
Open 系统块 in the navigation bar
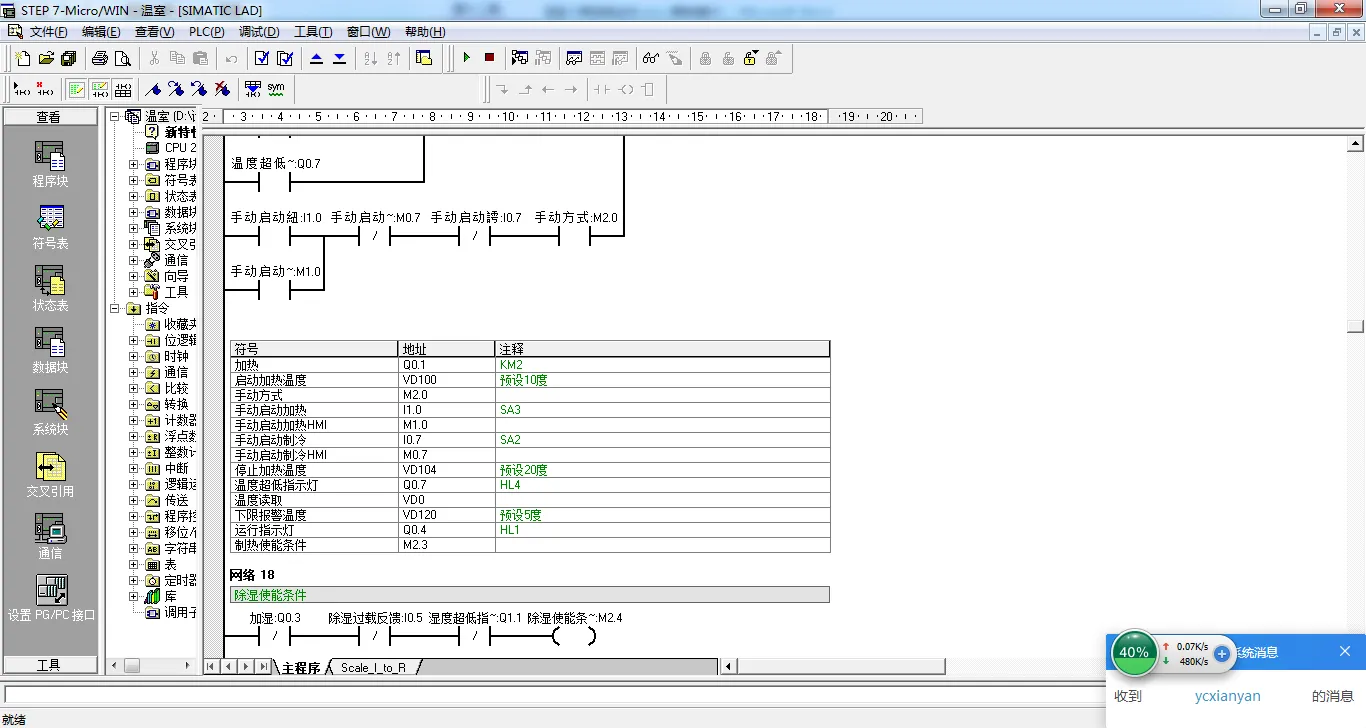click(50, 413)
